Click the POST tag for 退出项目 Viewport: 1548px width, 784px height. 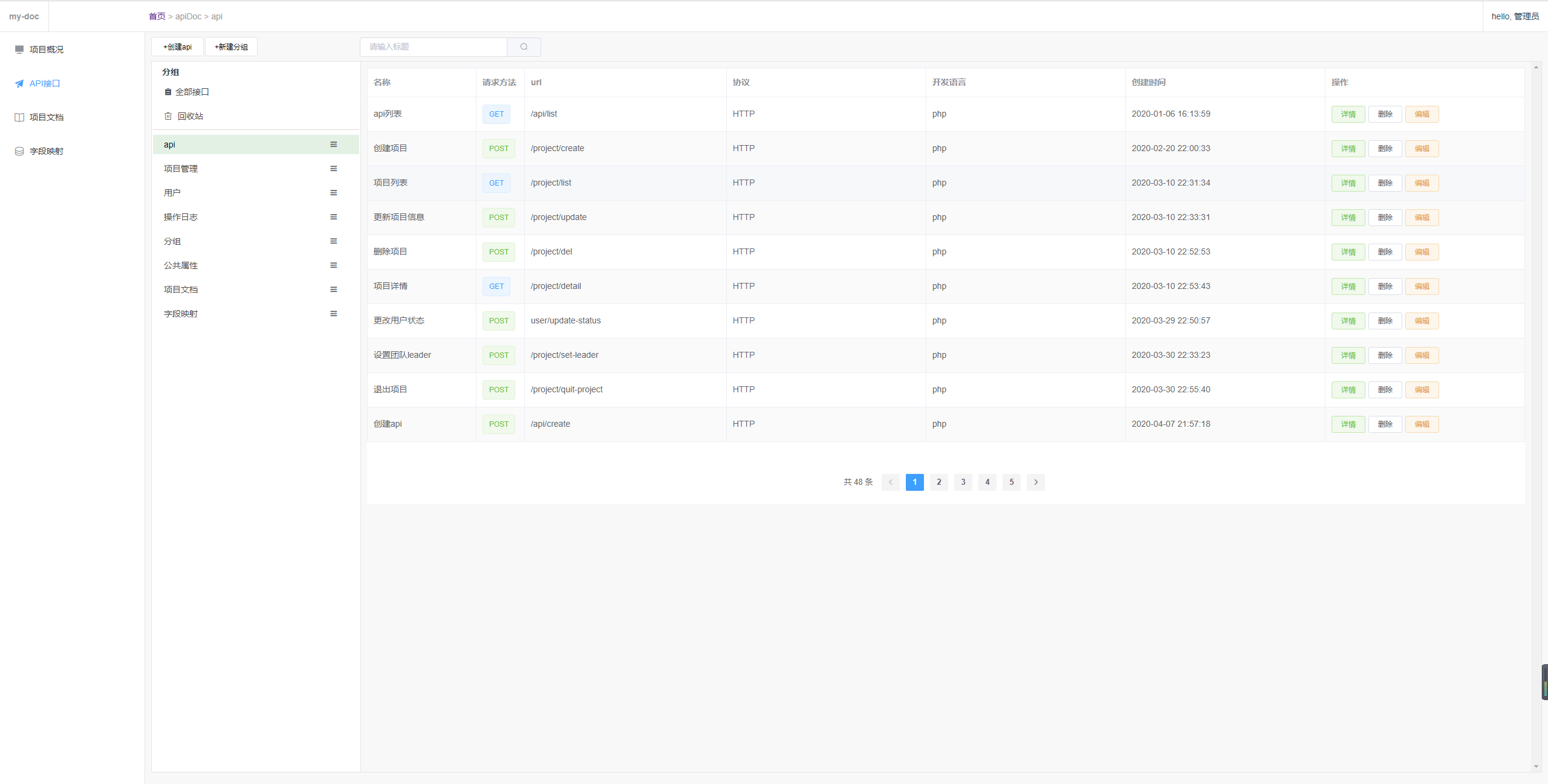pos(499,390)
